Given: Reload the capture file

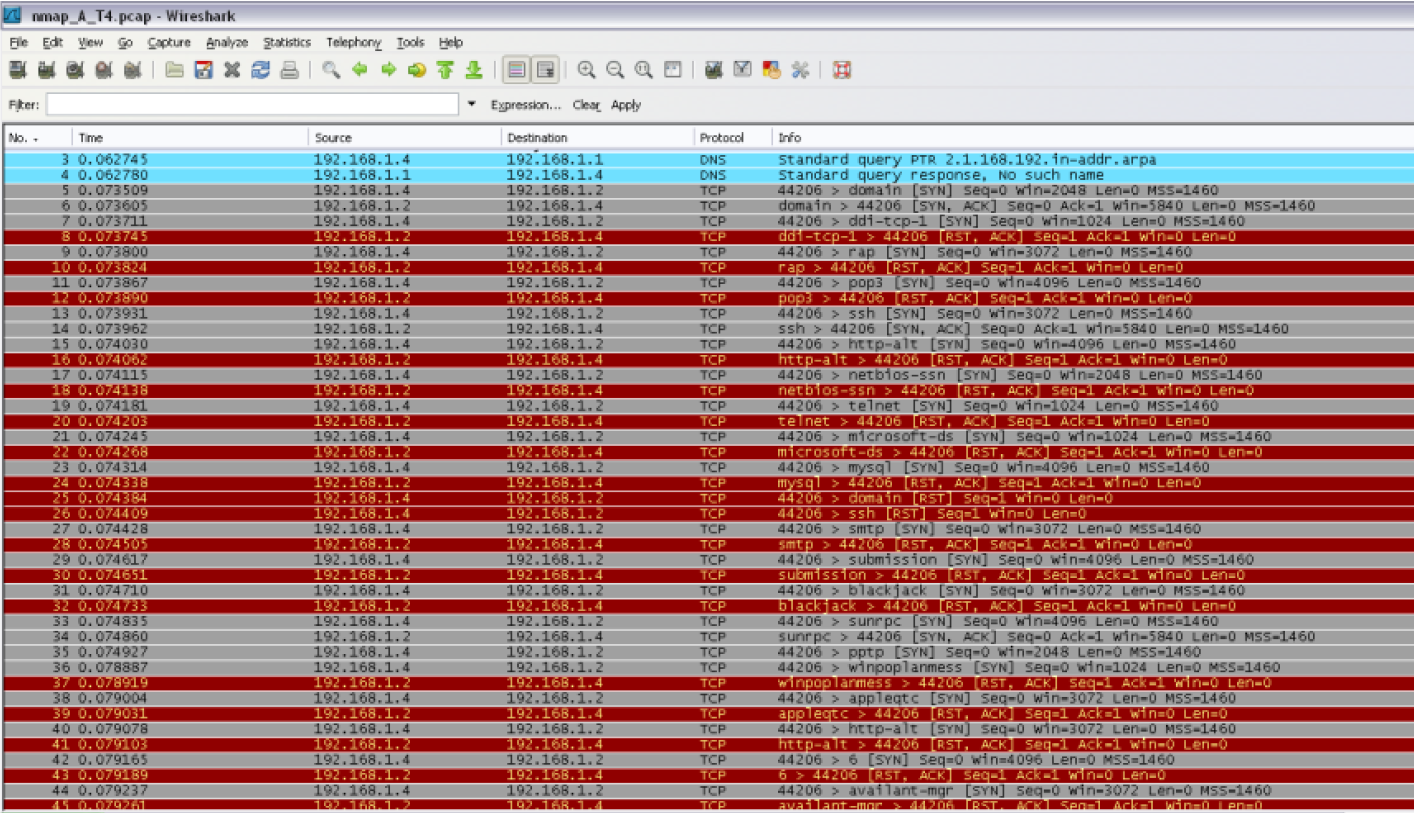Looking at the screenshot, I should pyautogui.click(x=261, y=70).
